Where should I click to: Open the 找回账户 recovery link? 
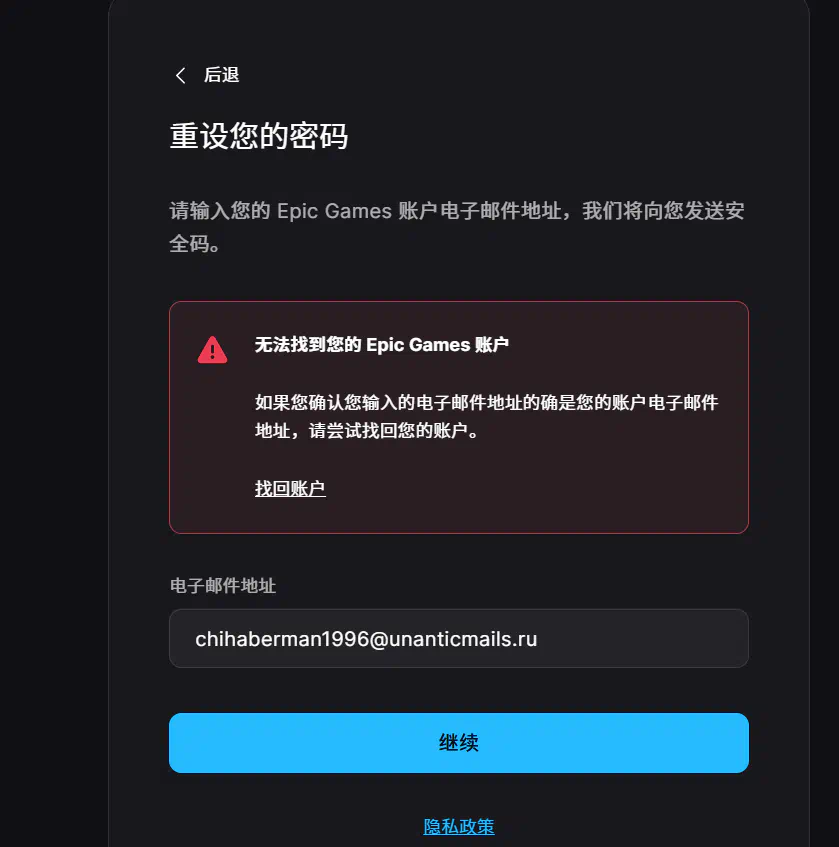(290, 488)
